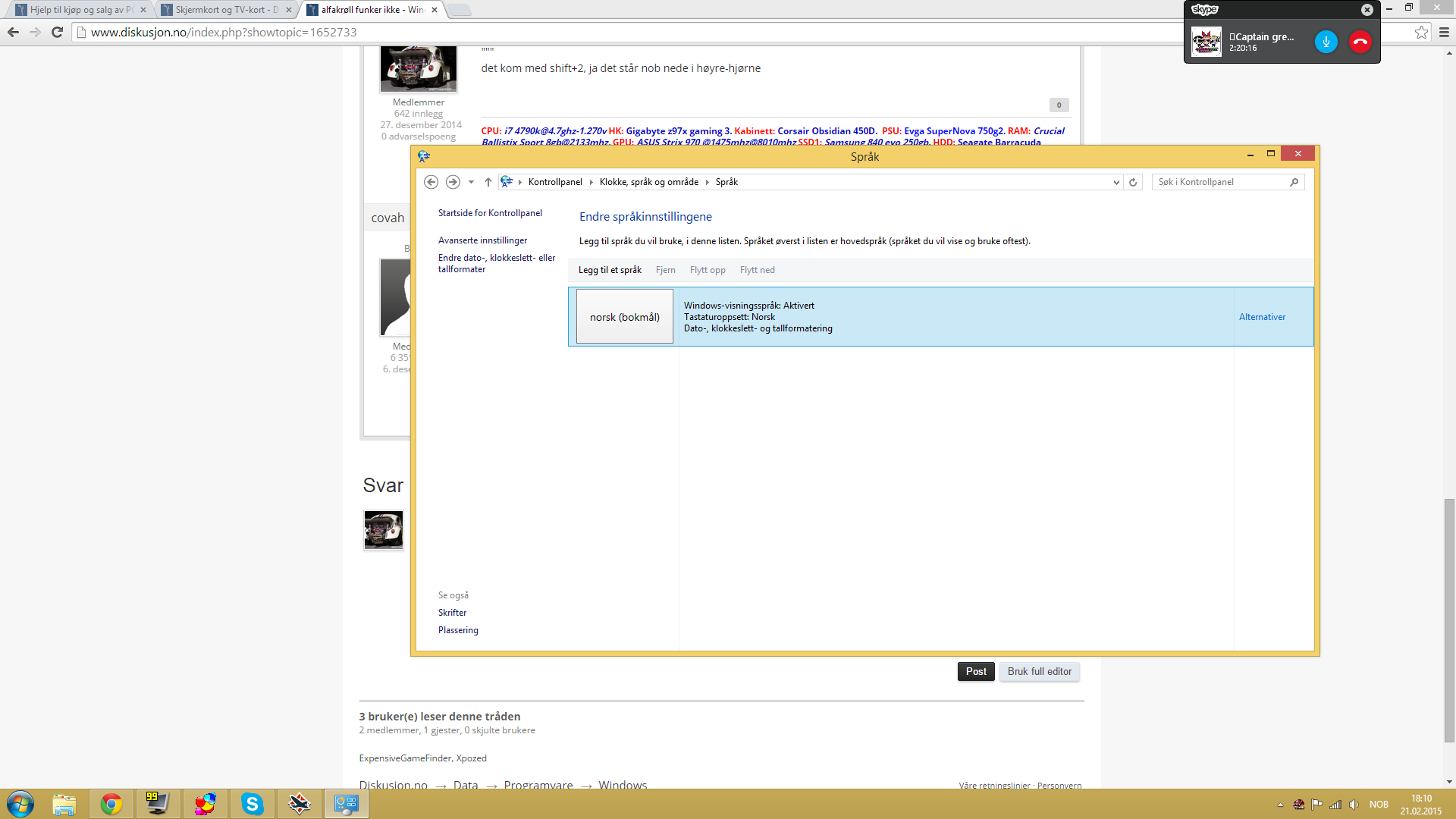Open San Jose Sharks taskbar icon
This screenshot has height=819, width=1456.
coord(299,804)
